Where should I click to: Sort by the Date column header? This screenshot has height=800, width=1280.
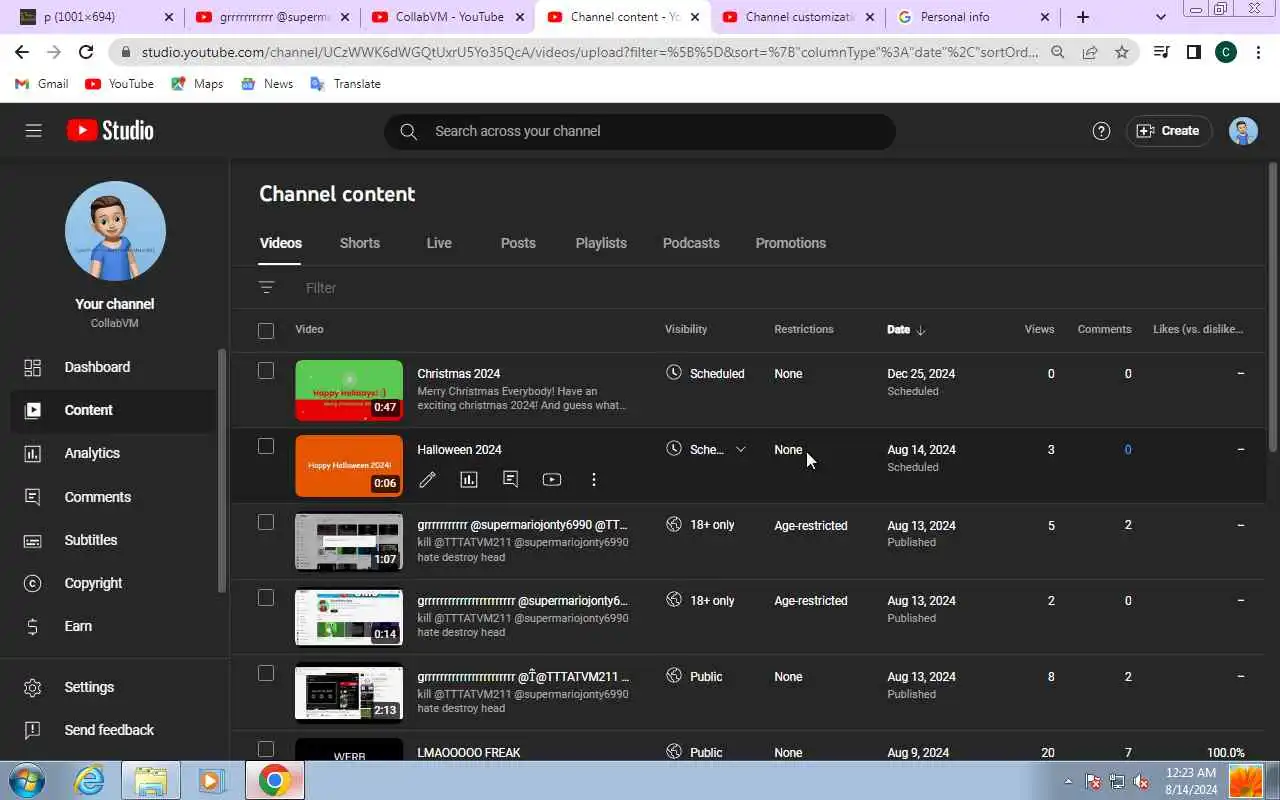pyautogui.click(x=906, y=329)
